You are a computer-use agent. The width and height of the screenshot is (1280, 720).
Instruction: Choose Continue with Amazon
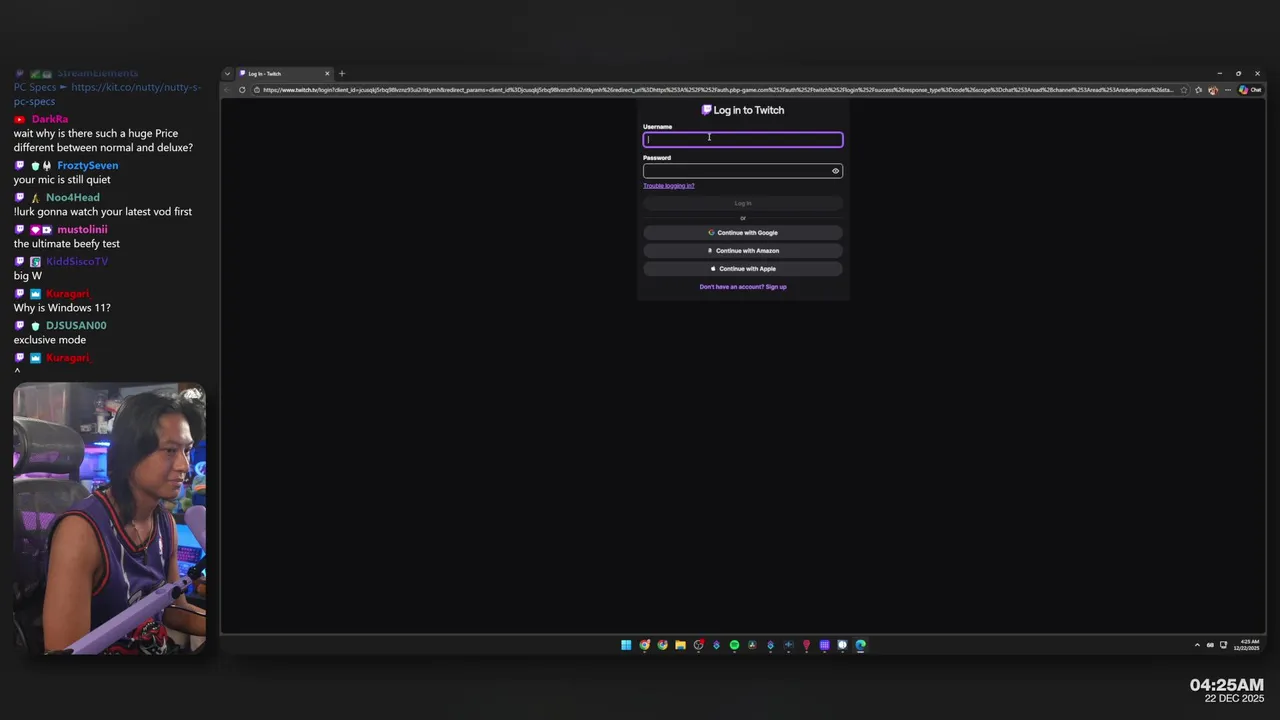(x=743, y=251)
